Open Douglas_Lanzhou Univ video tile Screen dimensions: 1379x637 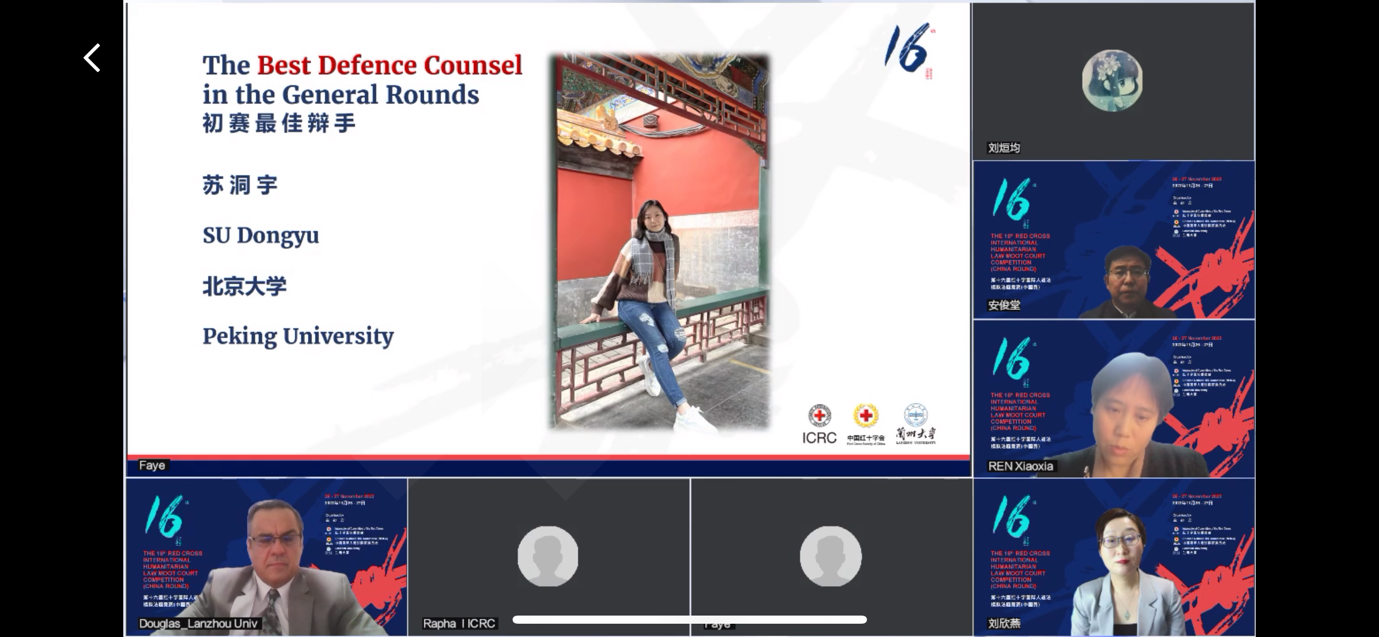point(266,556)
